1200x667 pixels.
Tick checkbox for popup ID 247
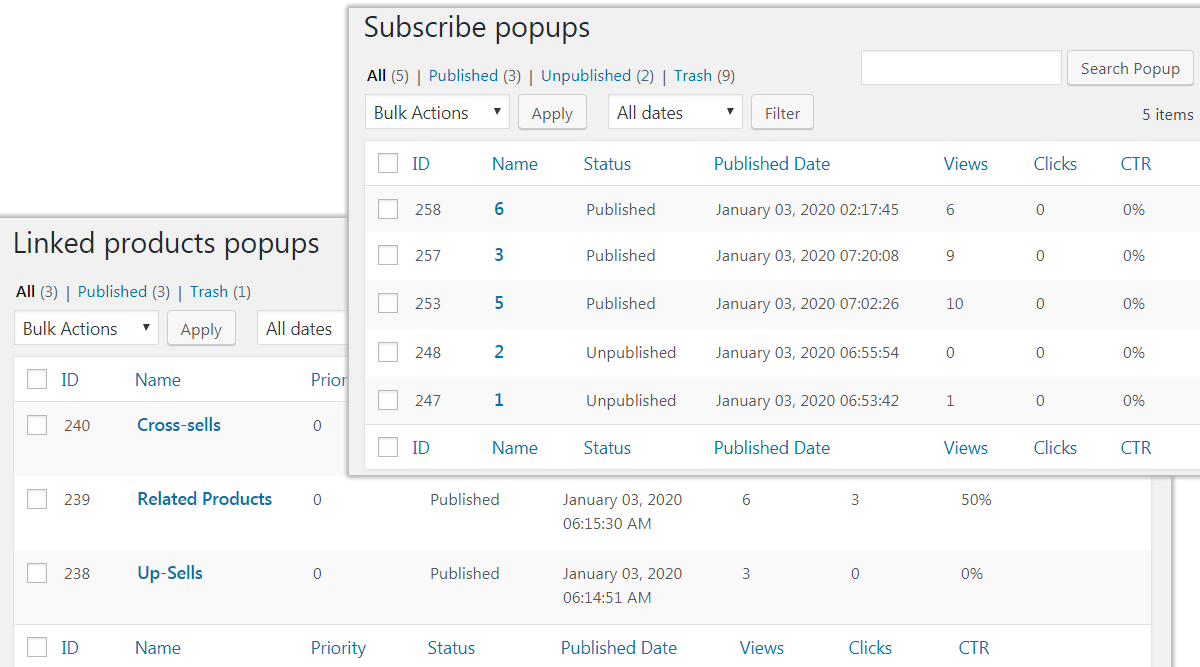point(388,400)
